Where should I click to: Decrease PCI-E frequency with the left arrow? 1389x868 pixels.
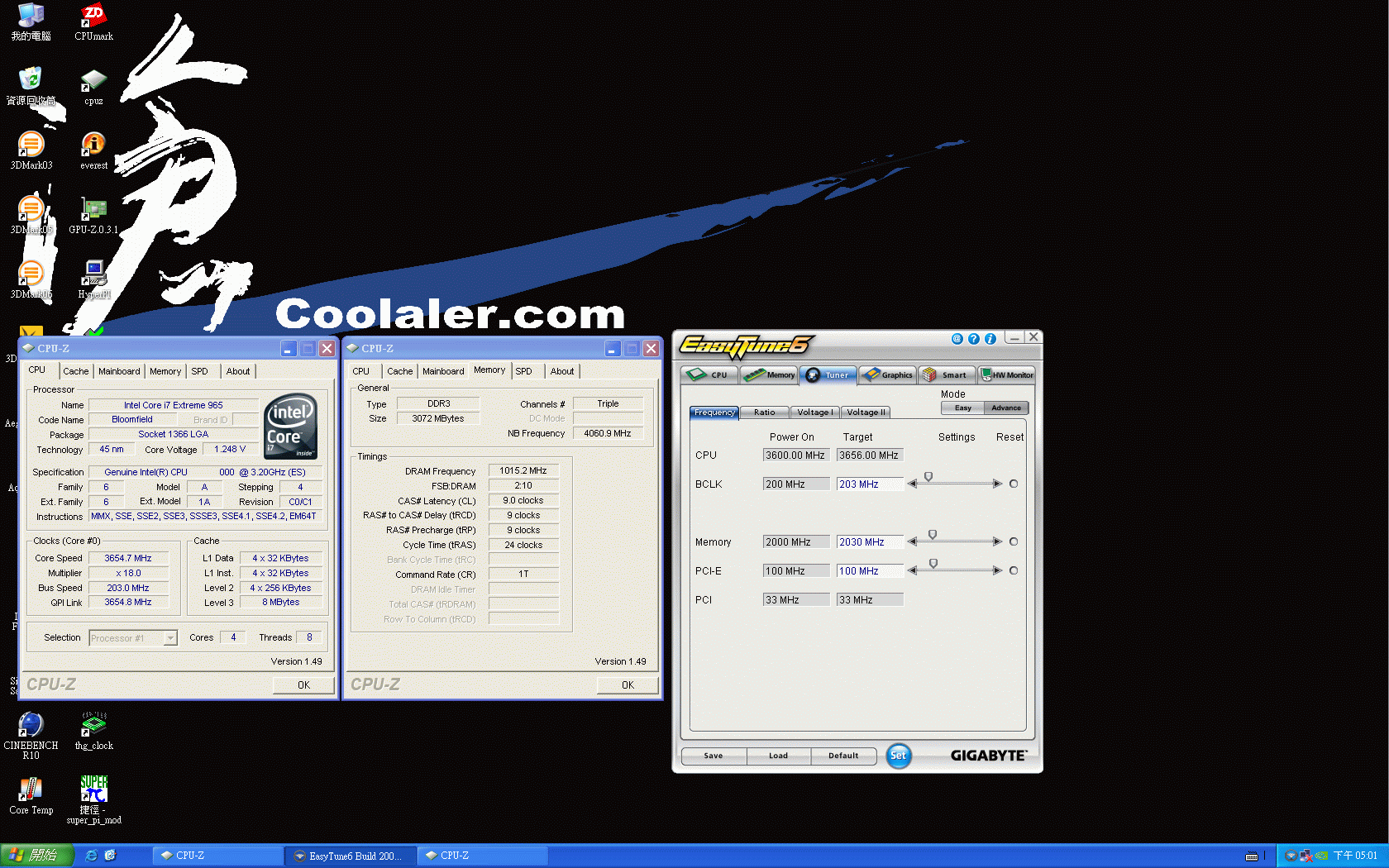coord(912,570)
